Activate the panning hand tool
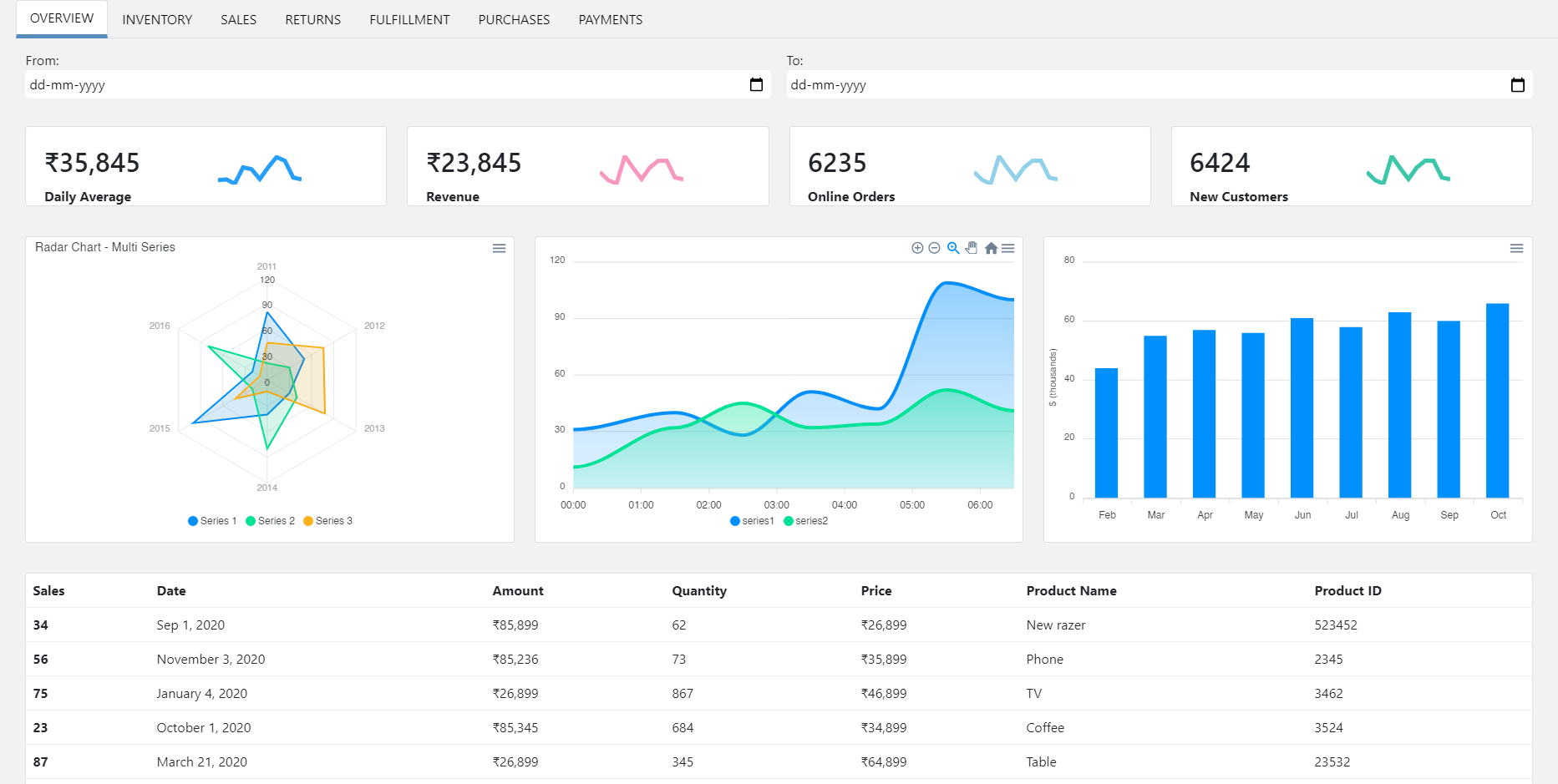This screenshot has height=784, width=1558. 972,248
